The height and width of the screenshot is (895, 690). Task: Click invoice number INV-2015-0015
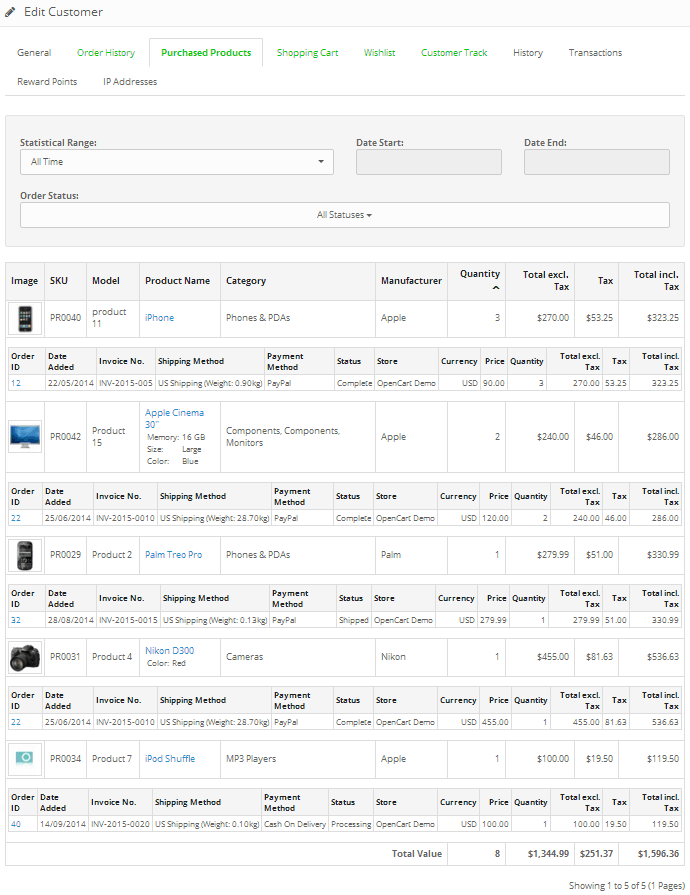(x=128, y=620)
